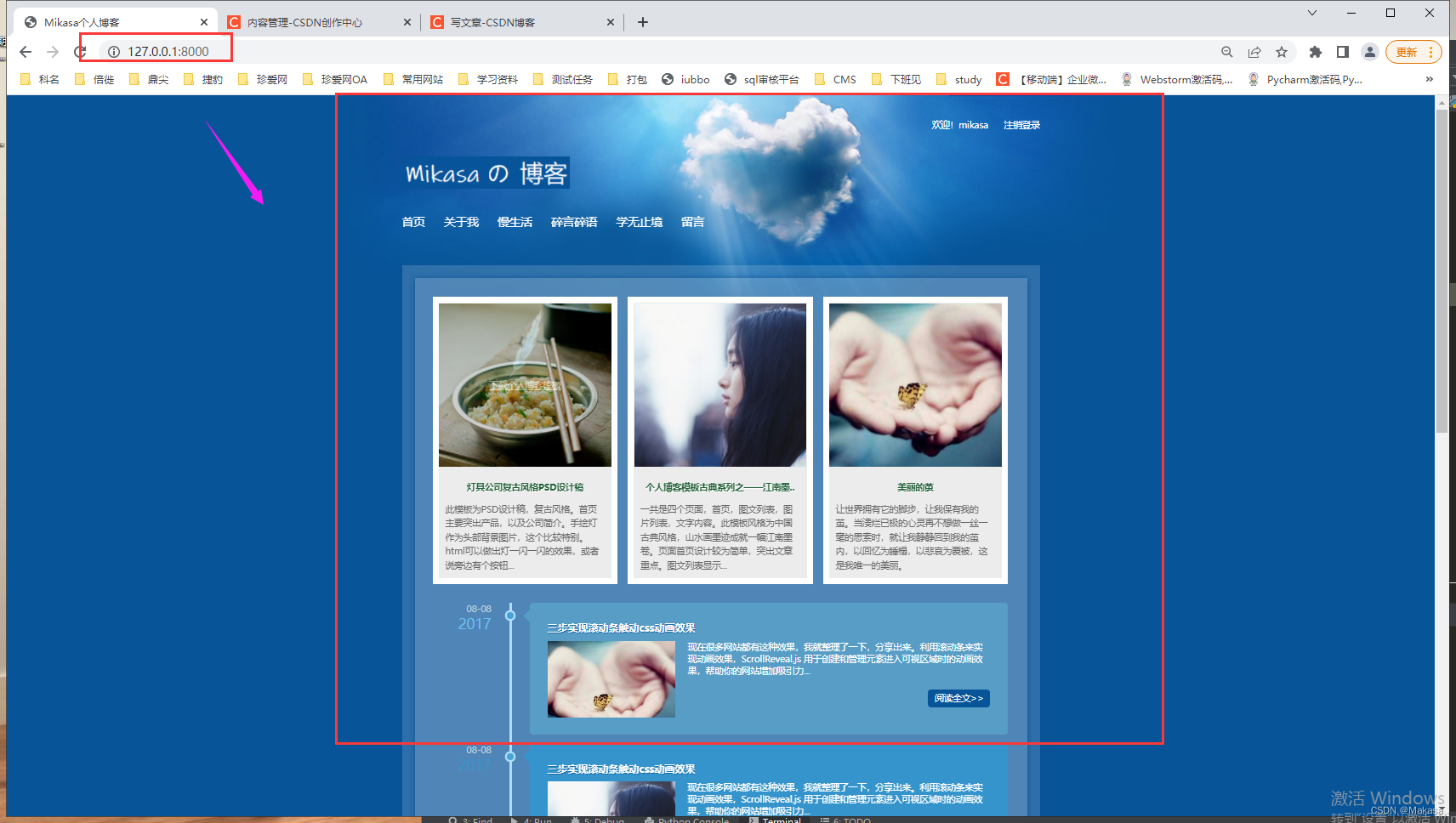Screen dimensions: 1456x823
Task: Expand the bookmarks overflow chevron
Action: click(1429, 79)
